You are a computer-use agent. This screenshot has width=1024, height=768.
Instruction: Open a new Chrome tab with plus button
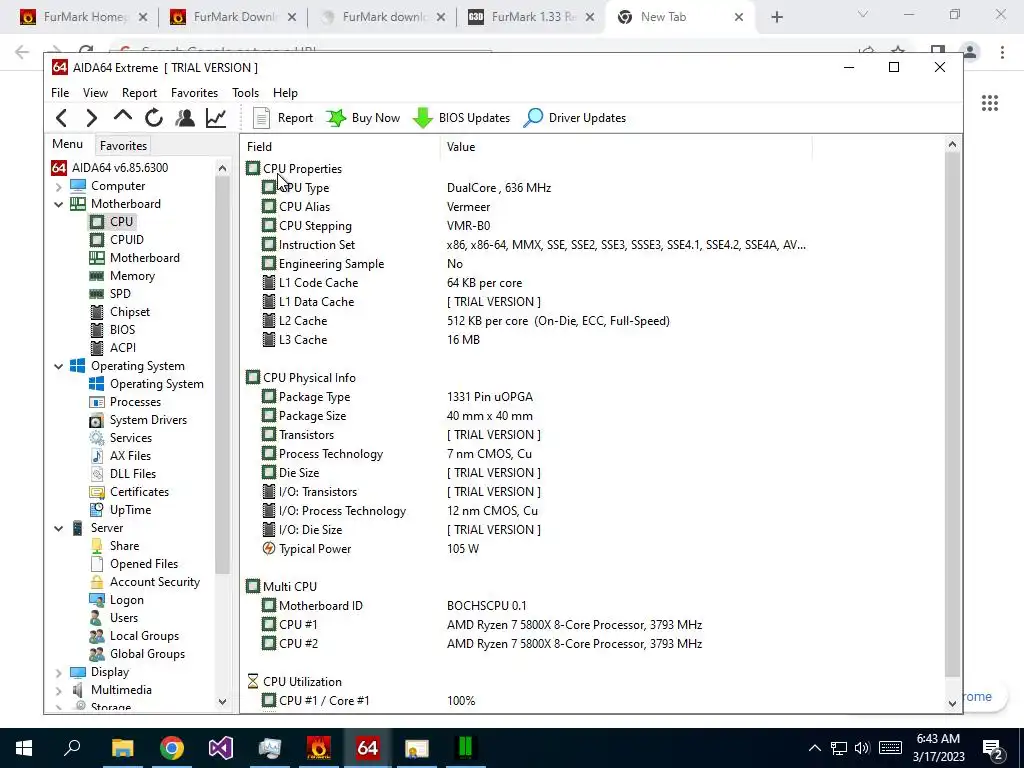point(776,17)
